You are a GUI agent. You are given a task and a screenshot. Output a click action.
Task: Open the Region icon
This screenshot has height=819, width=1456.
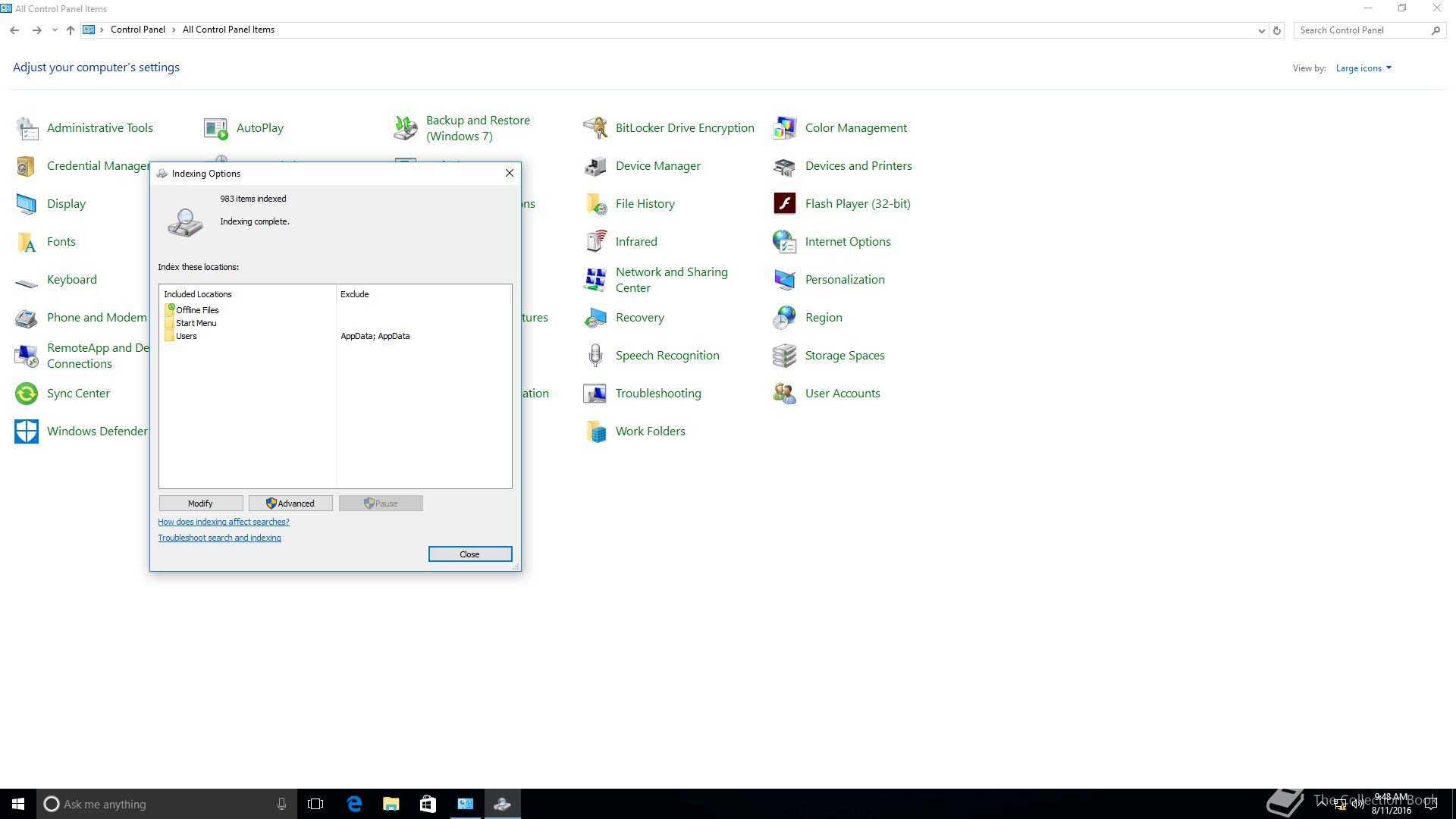coord(785,318)
